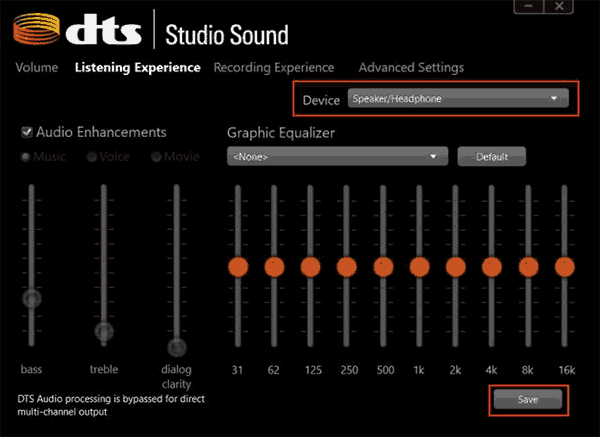Screen dimensions: 600x437
Task: Click the 500 Hz equalizer knob
Action: [x=383, y=267]
